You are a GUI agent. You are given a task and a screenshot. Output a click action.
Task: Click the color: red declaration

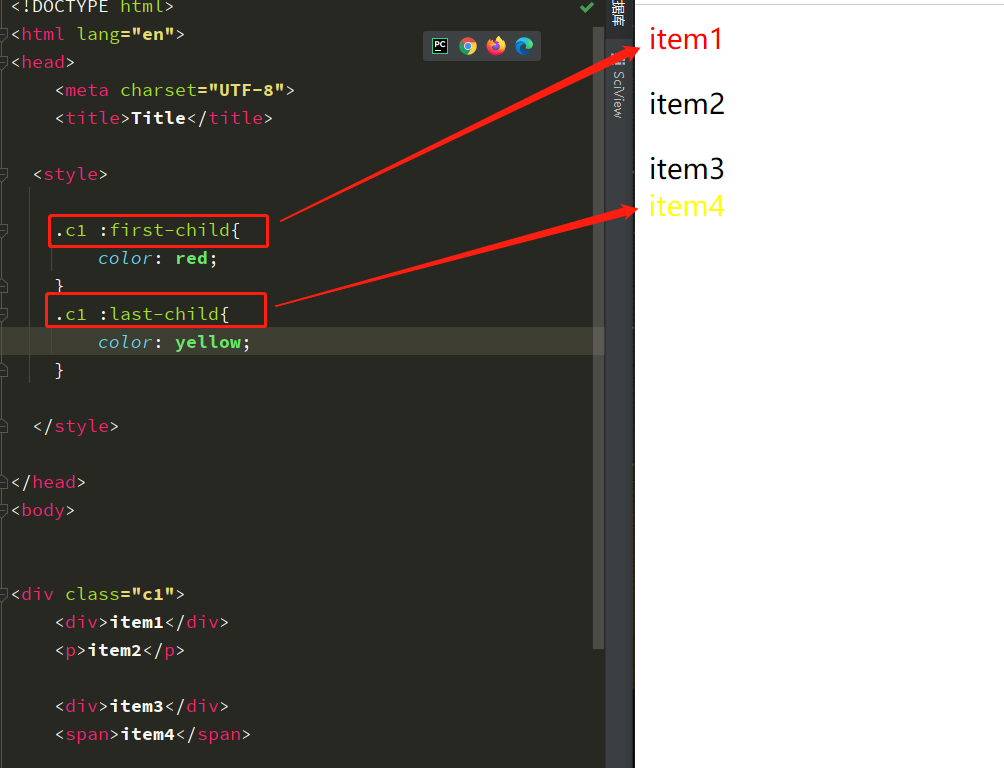point(158,258)
